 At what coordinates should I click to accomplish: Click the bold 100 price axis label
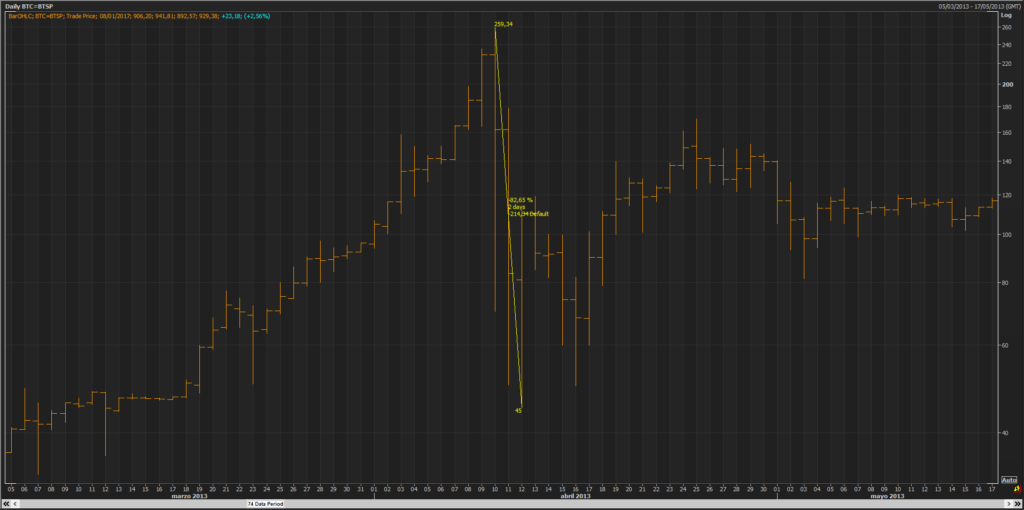[1006, 234]
